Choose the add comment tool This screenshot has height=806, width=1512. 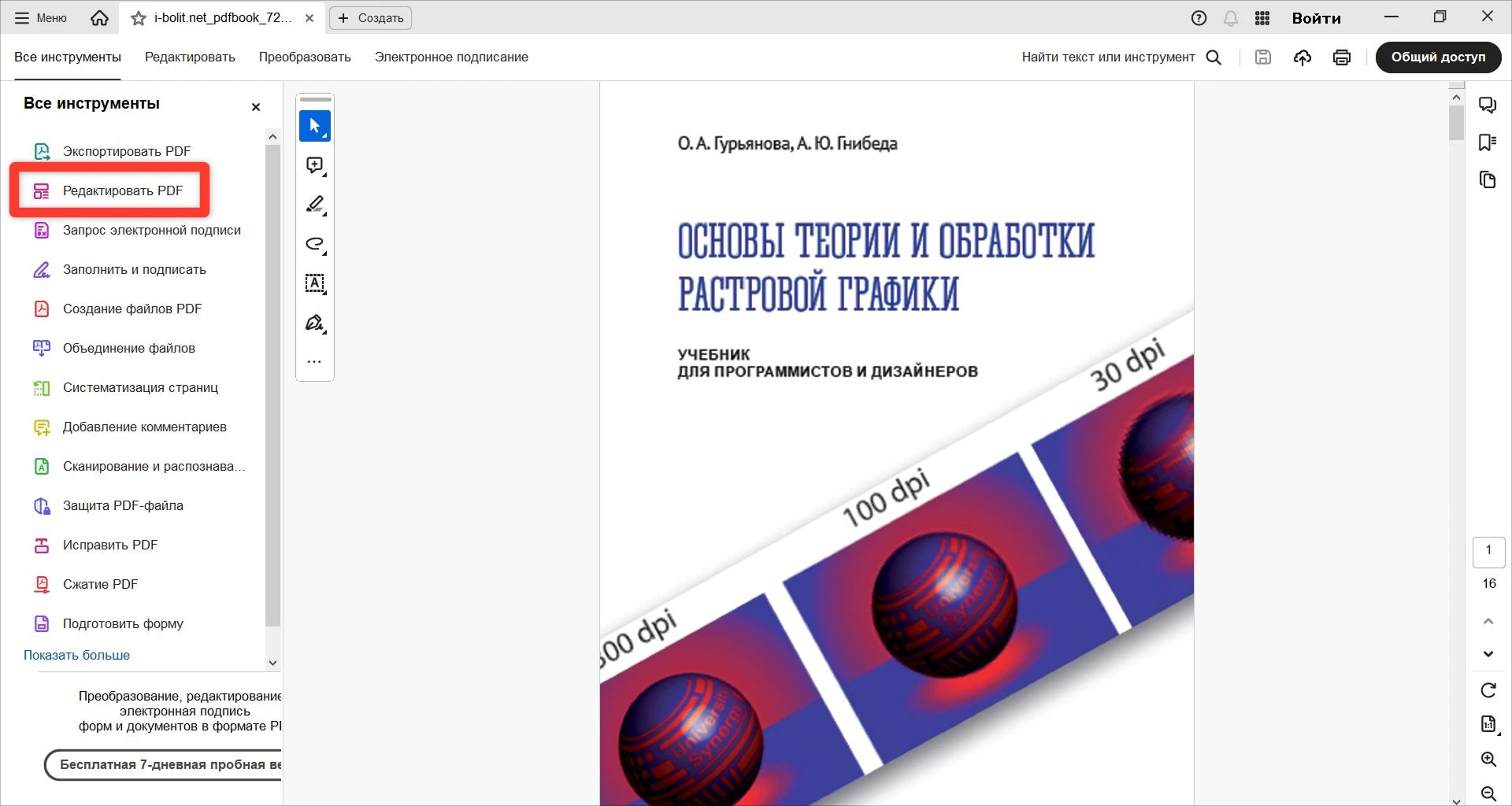click(x=314, y=165)
